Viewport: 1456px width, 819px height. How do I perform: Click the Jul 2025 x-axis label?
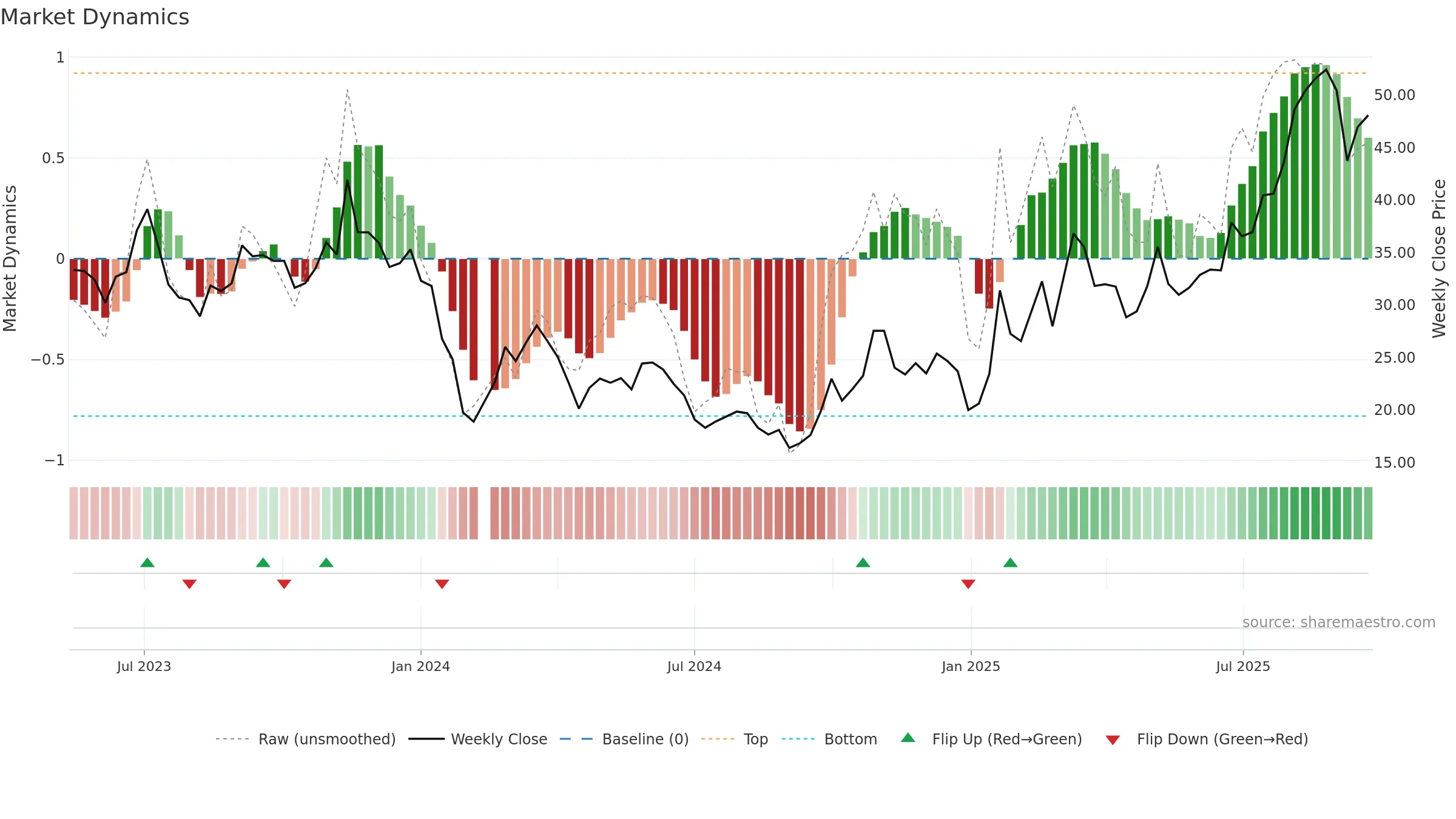1243,666
